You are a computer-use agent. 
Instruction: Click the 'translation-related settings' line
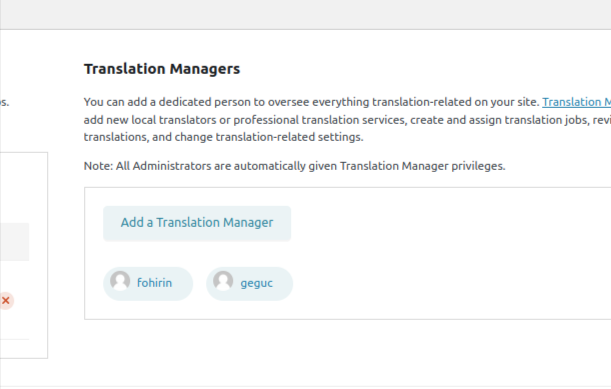(x=223, y=137)
